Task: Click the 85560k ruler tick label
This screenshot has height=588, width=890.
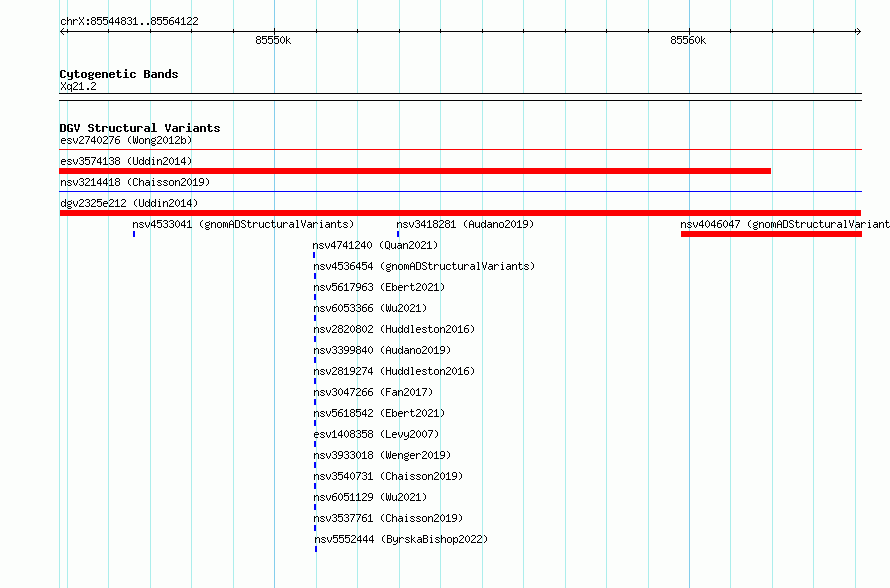Action: 688,40
